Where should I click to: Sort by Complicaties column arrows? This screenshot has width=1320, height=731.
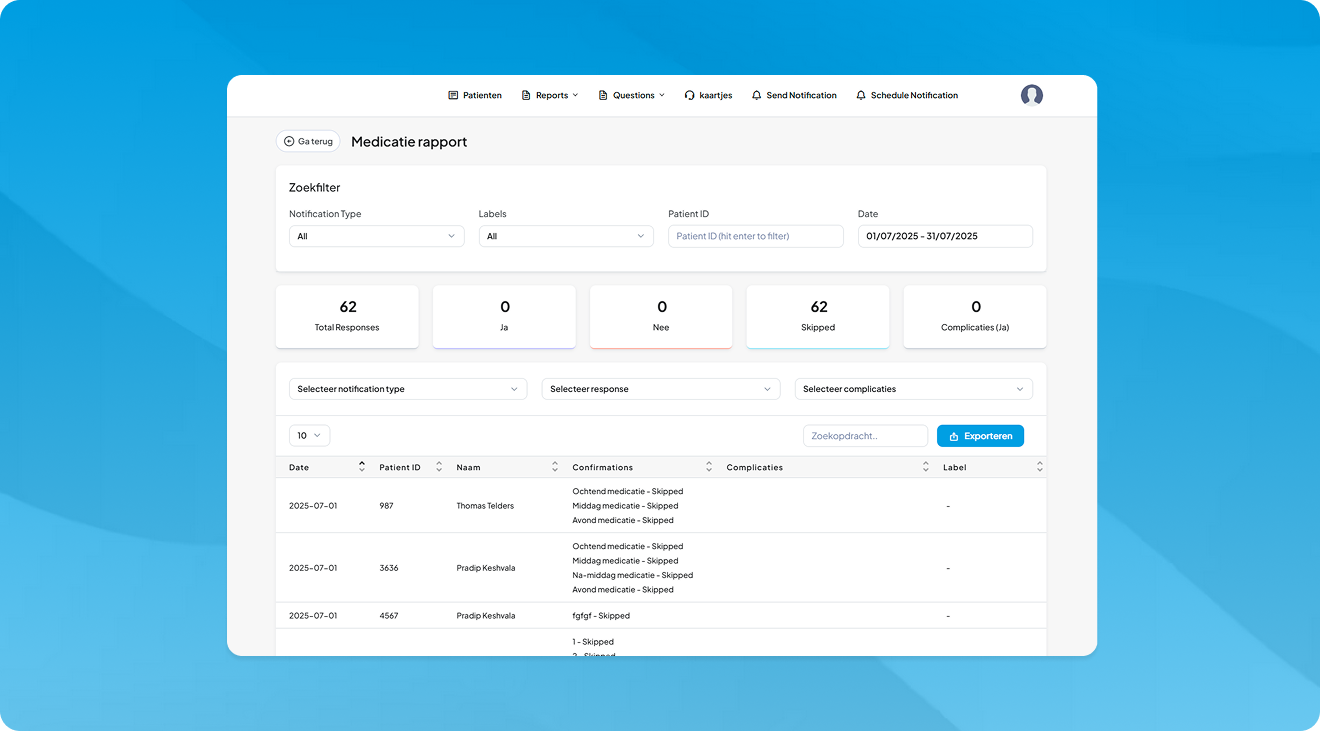point(926,467)
